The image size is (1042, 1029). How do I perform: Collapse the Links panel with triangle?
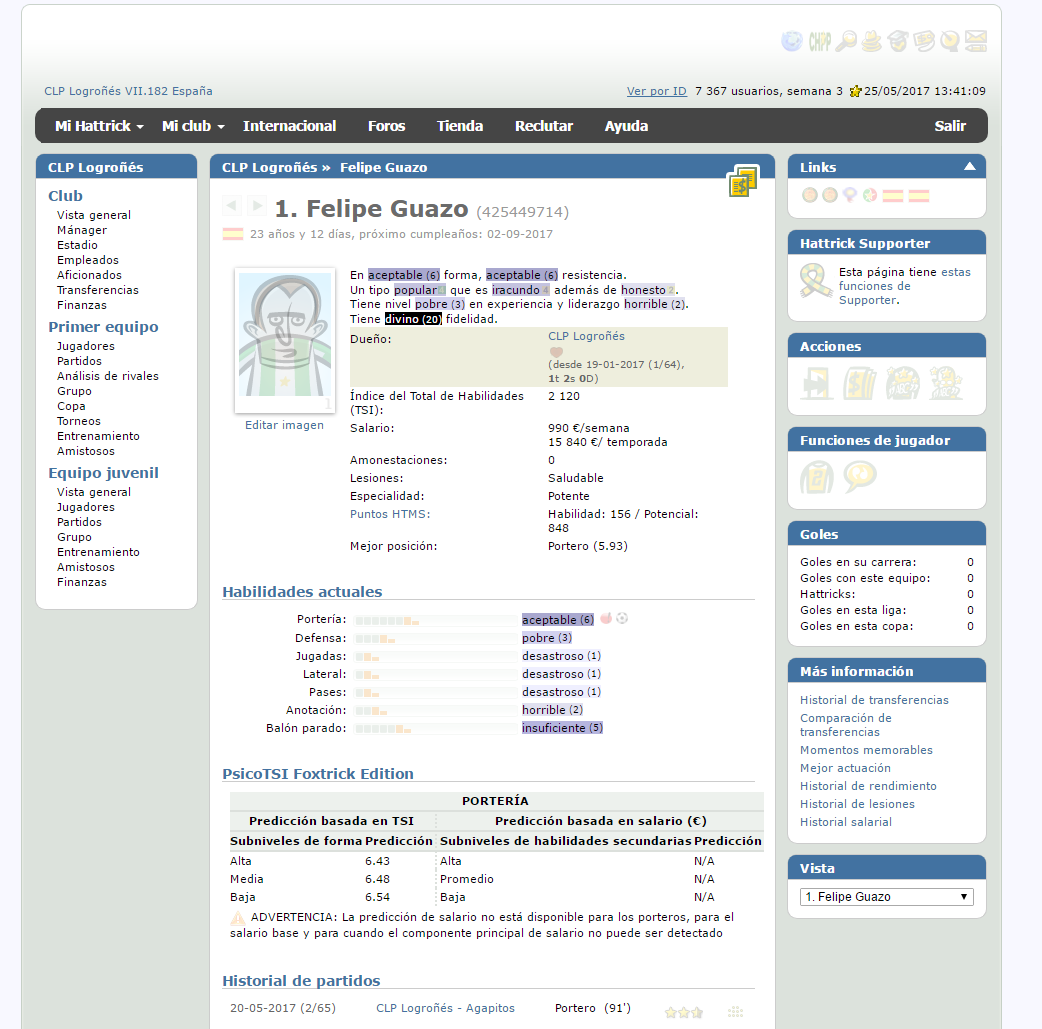(970, 166)
